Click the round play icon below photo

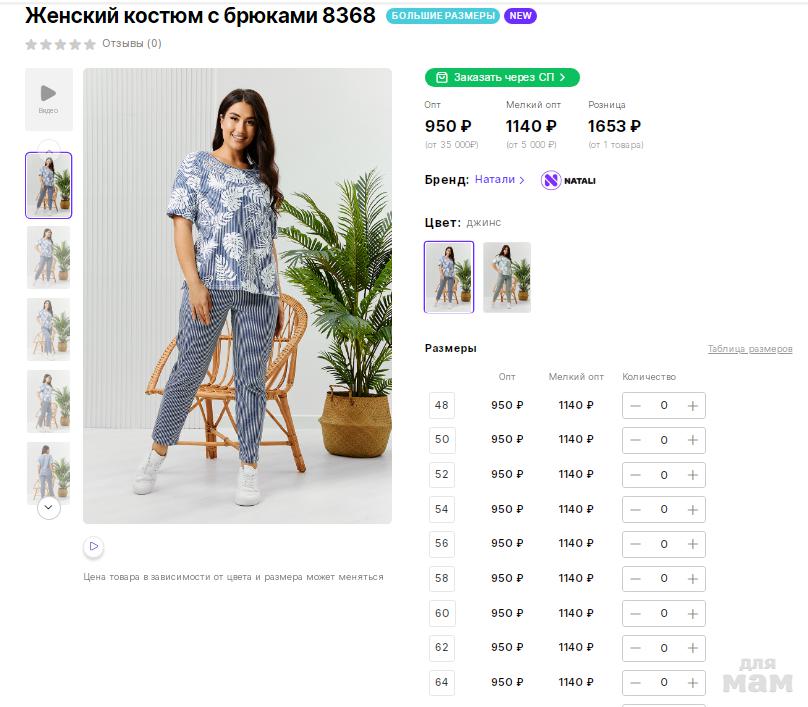[93, 546]
